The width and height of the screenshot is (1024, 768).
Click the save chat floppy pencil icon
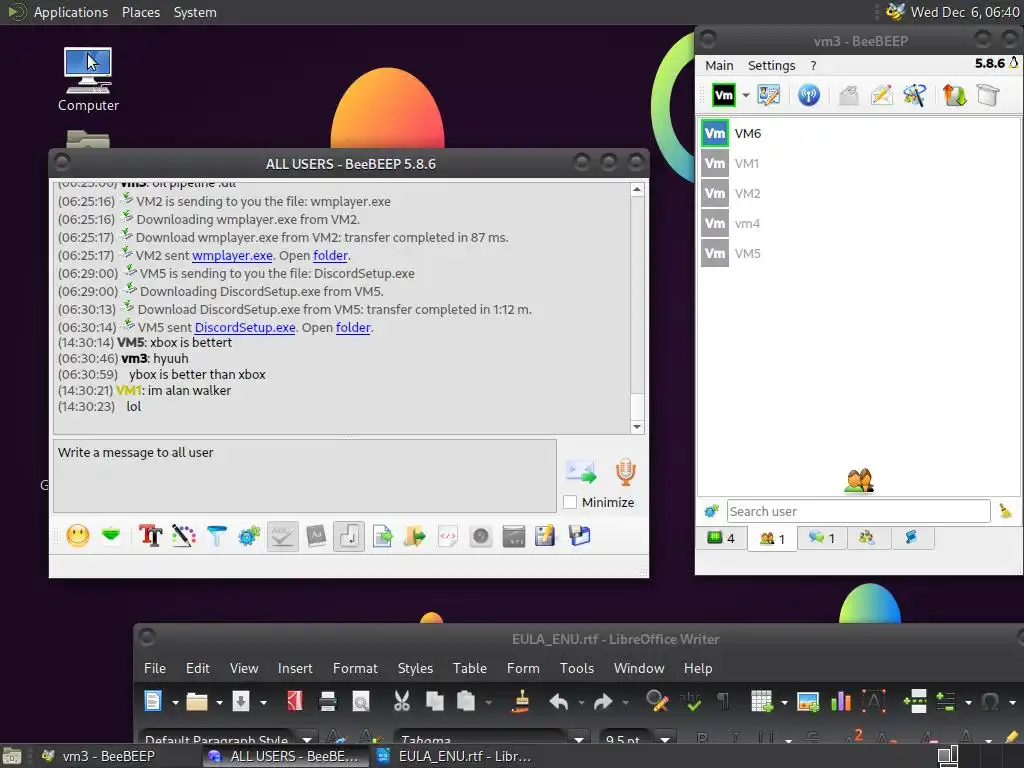click(x=545, y=536)
